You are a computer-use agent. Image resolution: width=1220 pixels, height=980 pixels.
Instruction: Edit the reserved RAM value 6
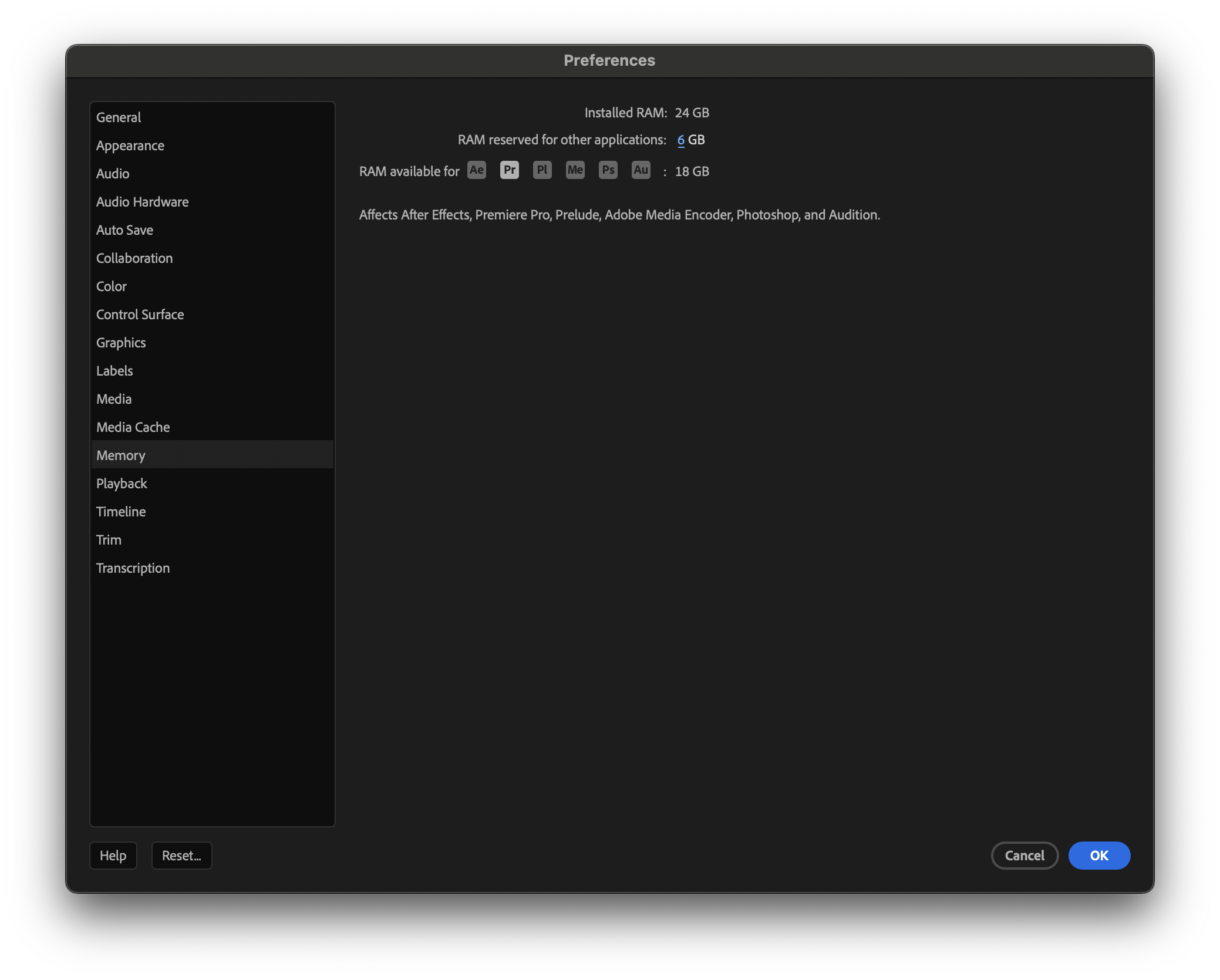click(680, 140)
